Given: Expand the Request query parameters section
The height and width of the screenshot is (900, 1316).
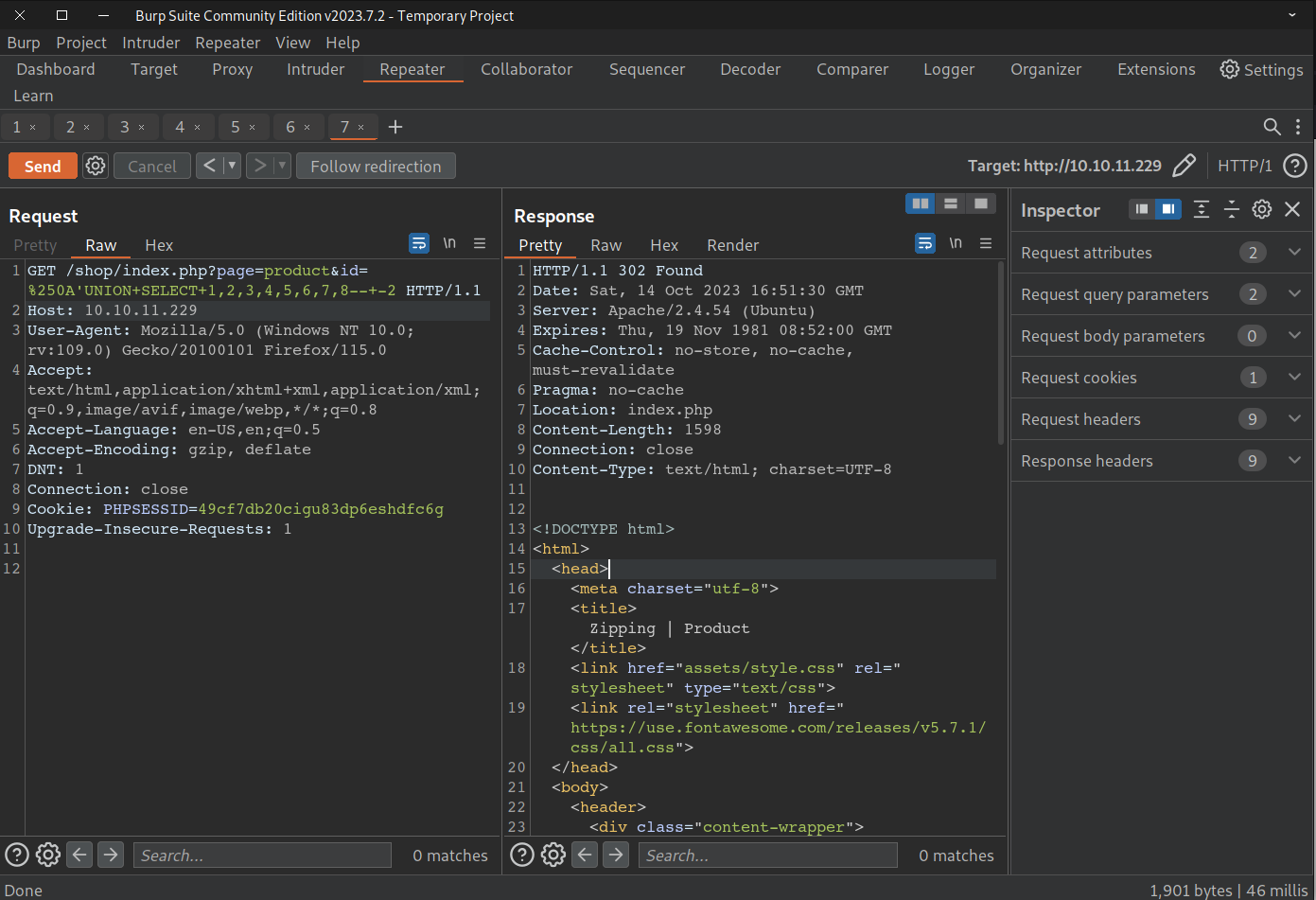Looking at the screenshot, I should click(x=1294, y=294).
